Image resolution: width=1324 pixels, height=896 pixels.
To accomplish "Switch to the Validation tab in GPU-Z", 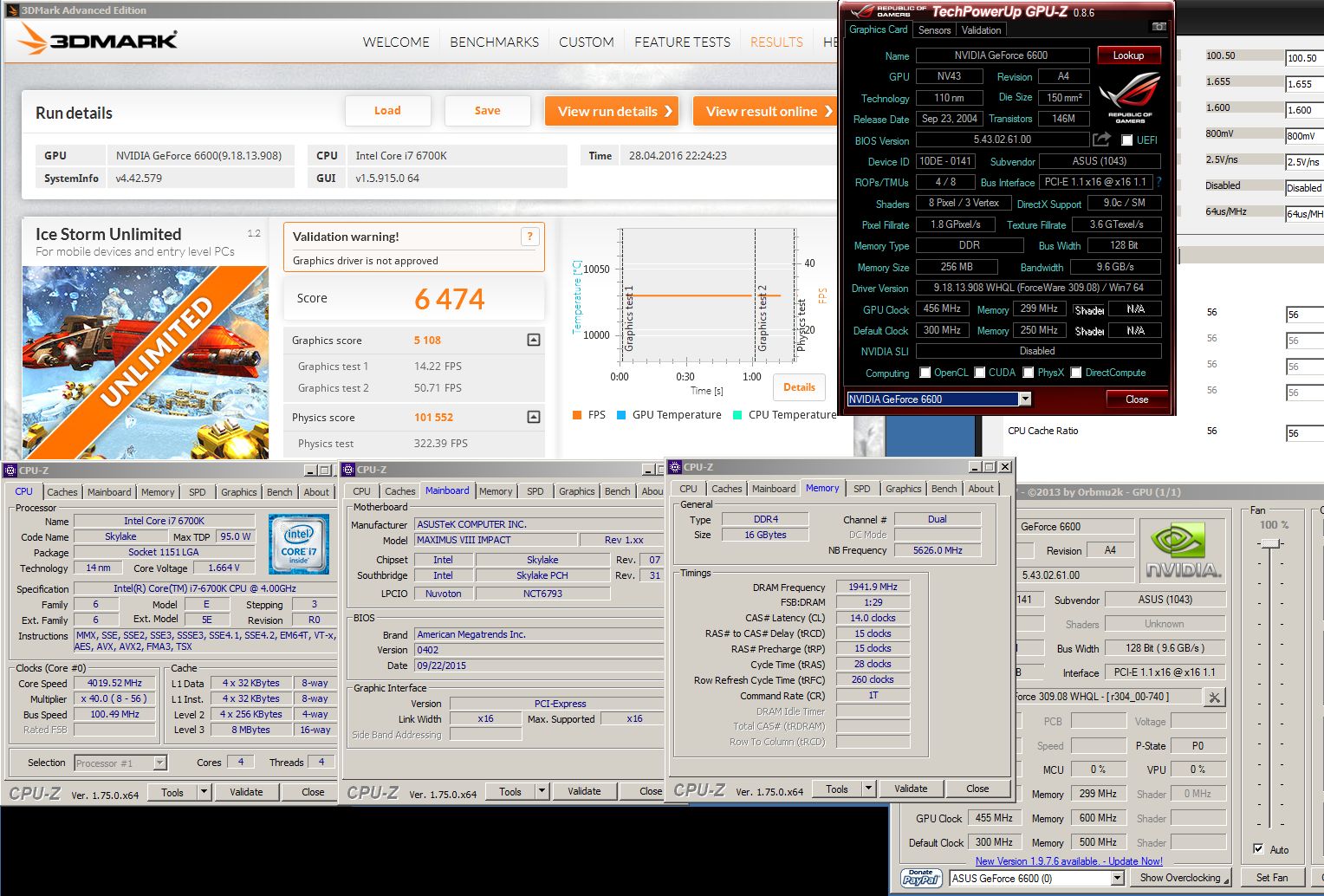I will click(981, 30).
